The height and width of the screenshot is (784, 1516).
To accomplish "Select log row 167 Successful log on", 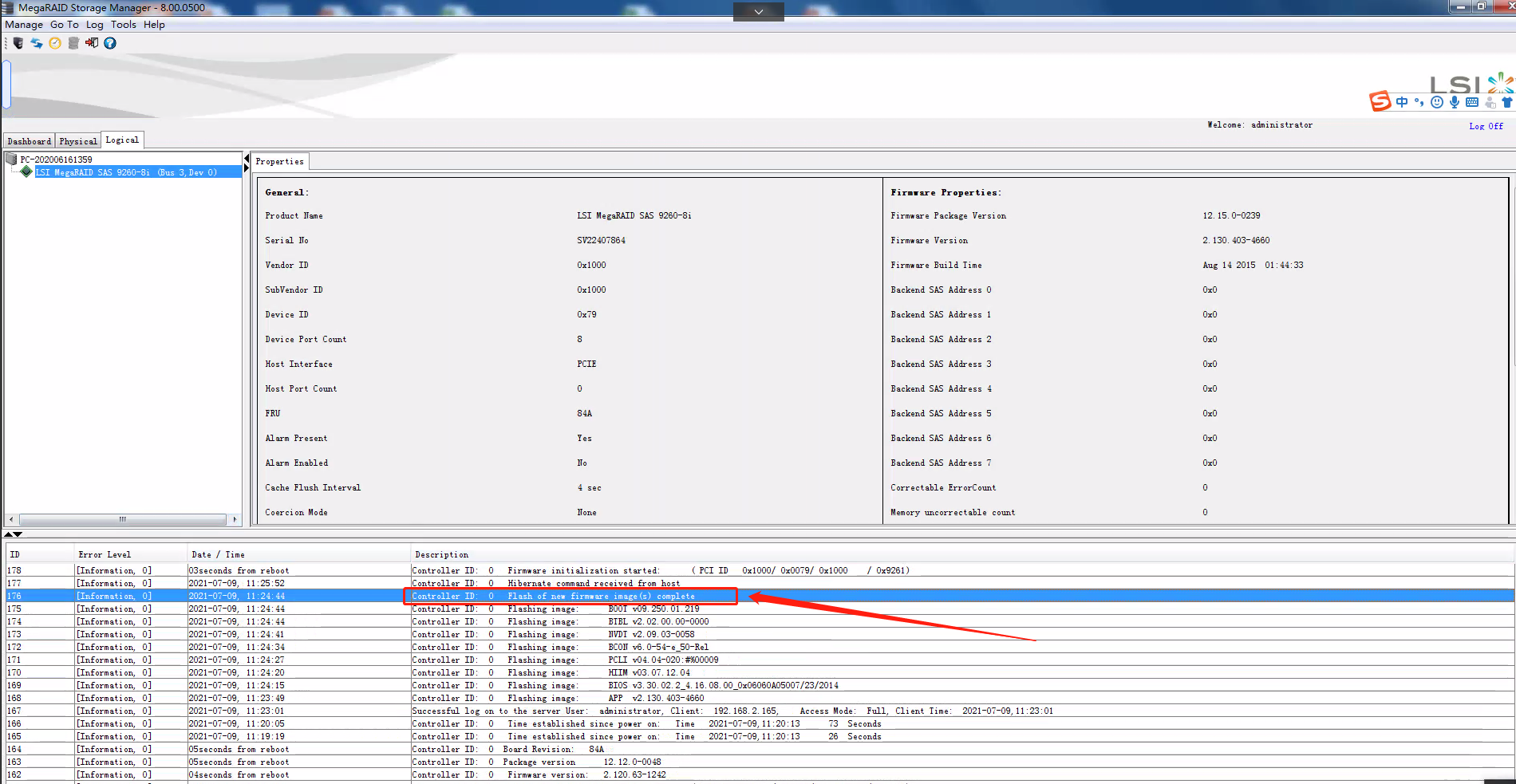I will (760, 711).
